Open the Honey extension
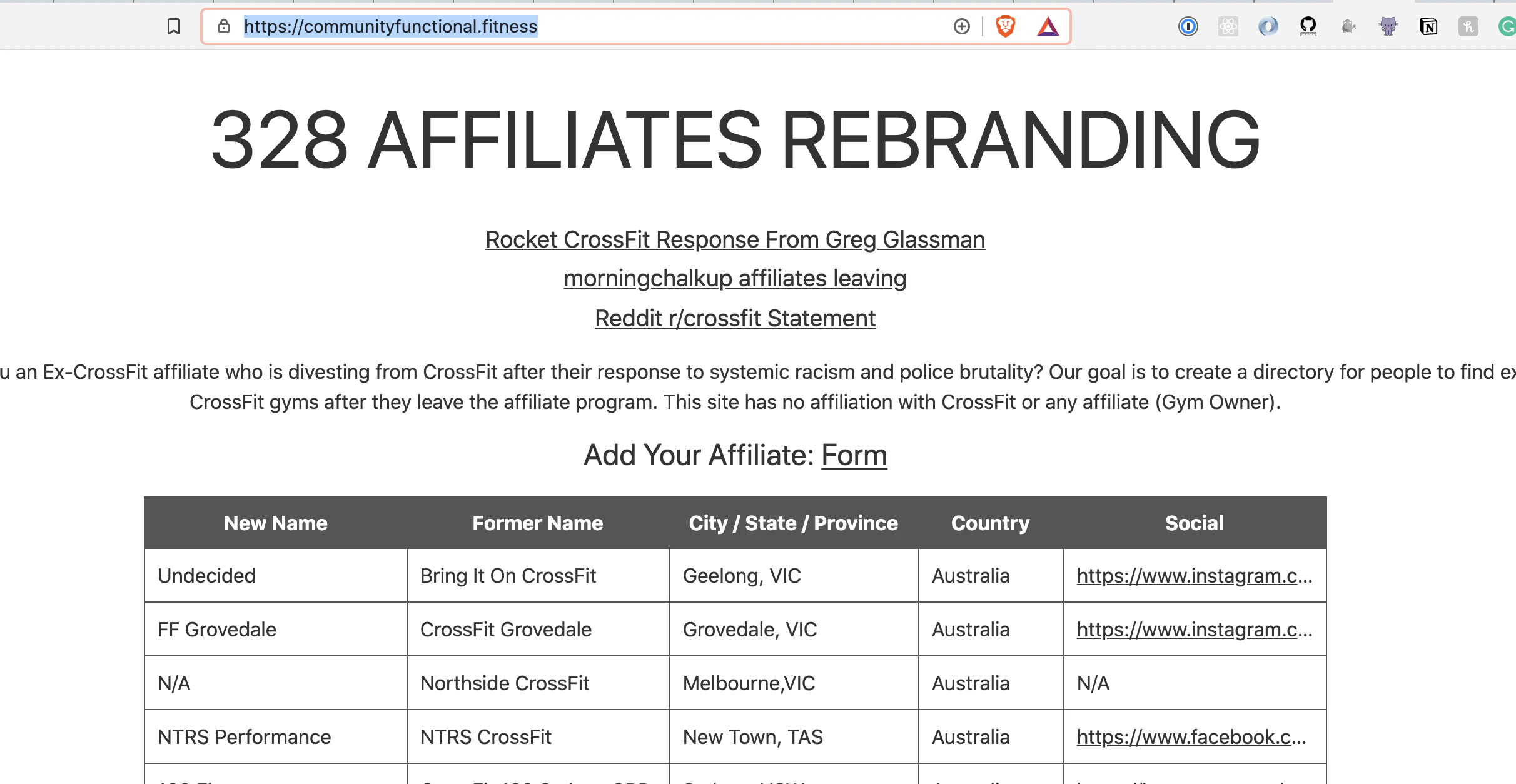1516x784 pixels. tap(1468, 26)
